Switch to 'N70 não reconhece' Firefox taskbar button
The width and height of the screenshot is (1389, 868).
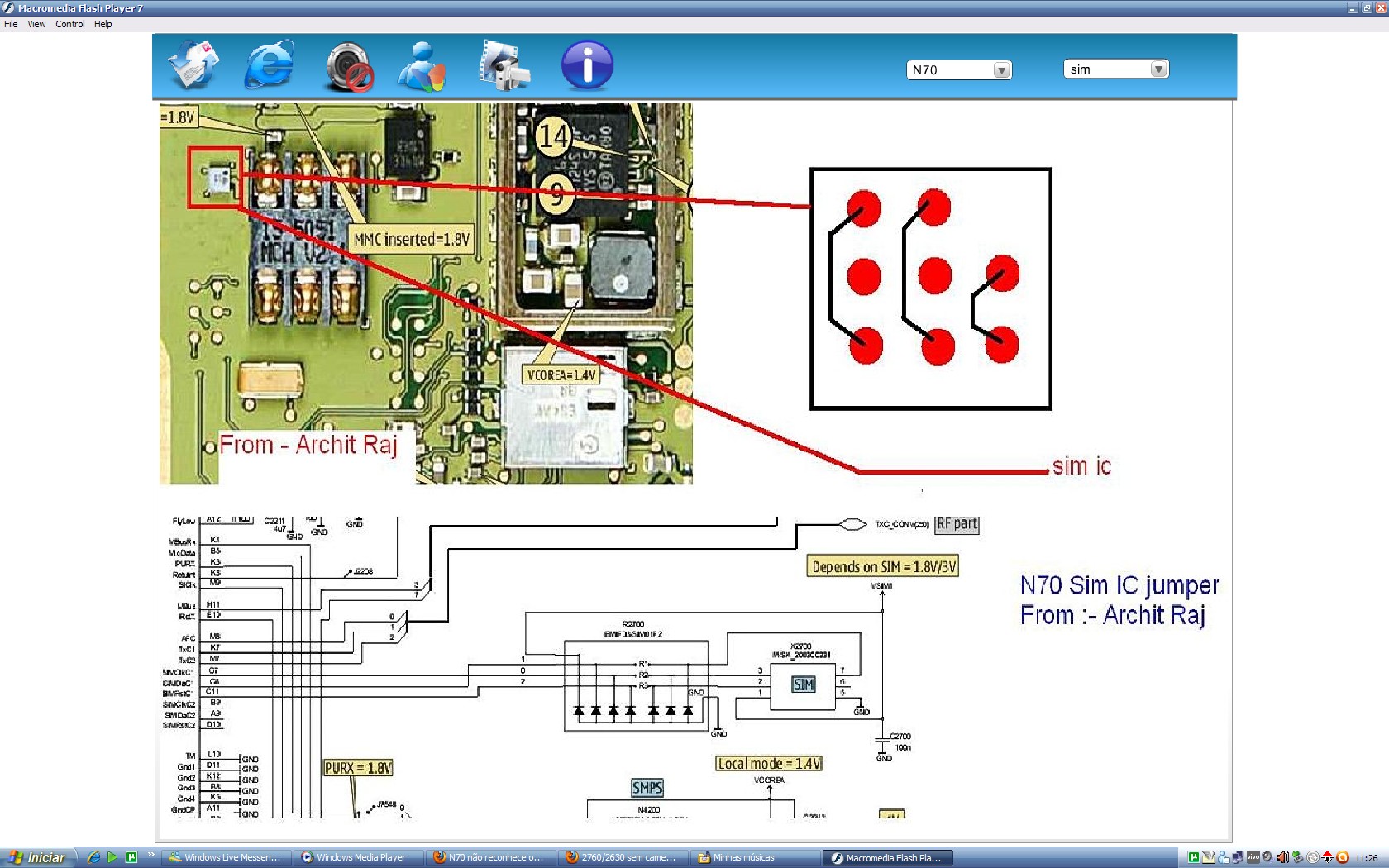[x=490, y=857]
